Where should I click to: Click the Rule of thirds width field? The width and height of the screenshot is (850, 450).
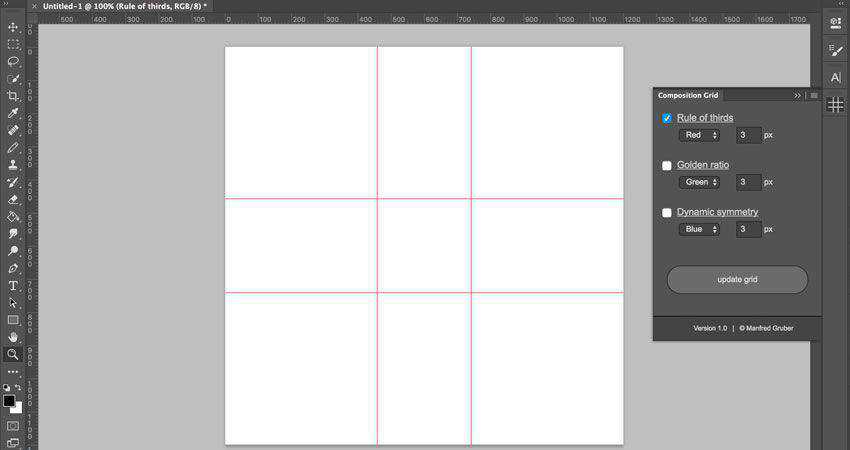(x=748, y=135)
